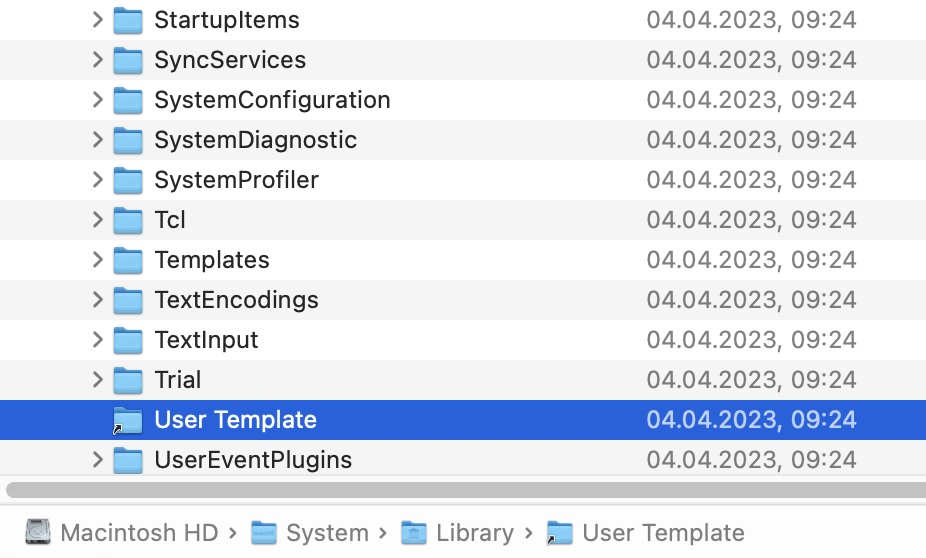Go to Library in the path bar
The height and width of the screenshot is (558, 926).
(x=475, y=533)
